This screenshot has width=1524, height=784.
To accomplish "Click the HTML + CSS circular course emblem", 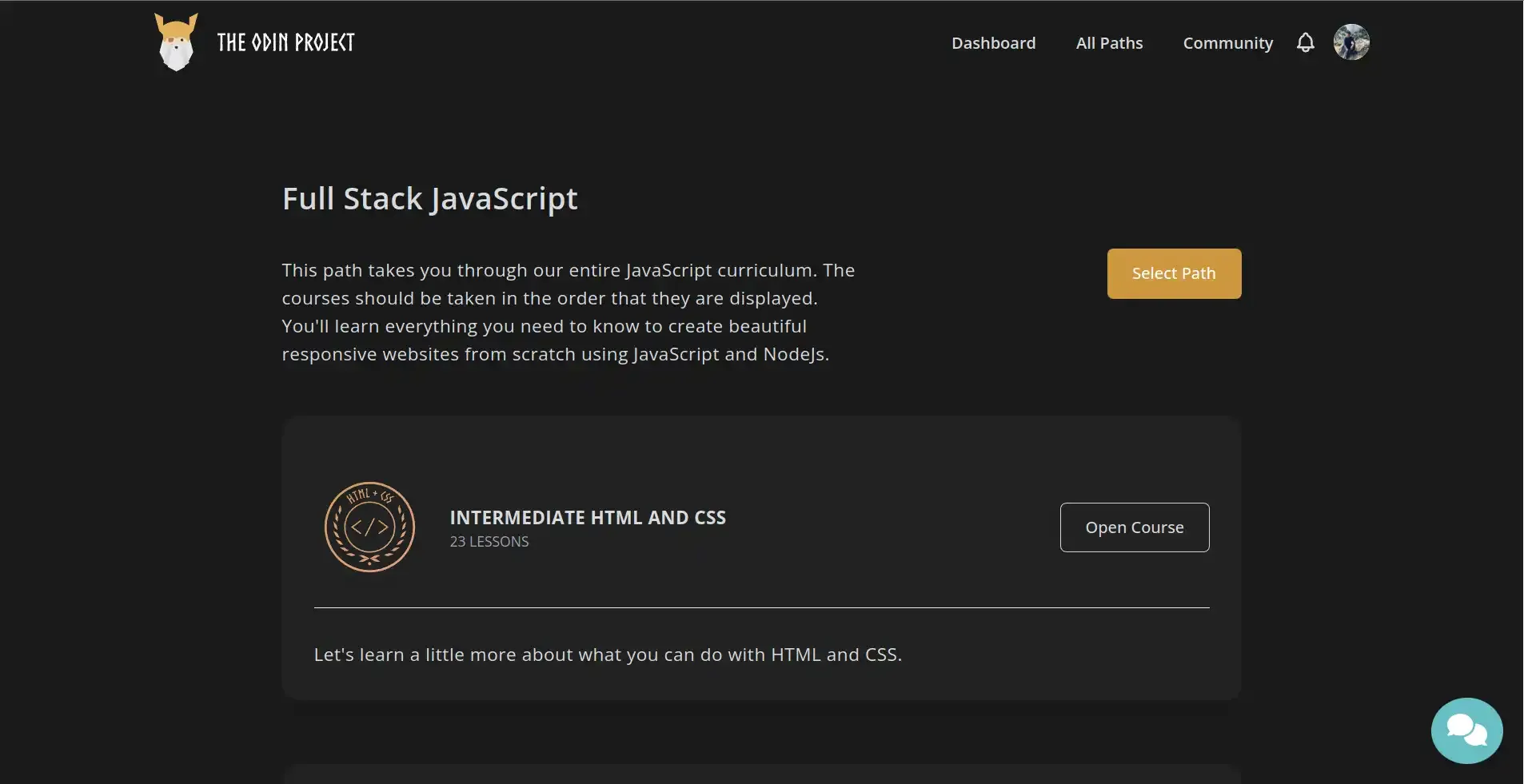I will pyautogui.click(x=369, y=527).
